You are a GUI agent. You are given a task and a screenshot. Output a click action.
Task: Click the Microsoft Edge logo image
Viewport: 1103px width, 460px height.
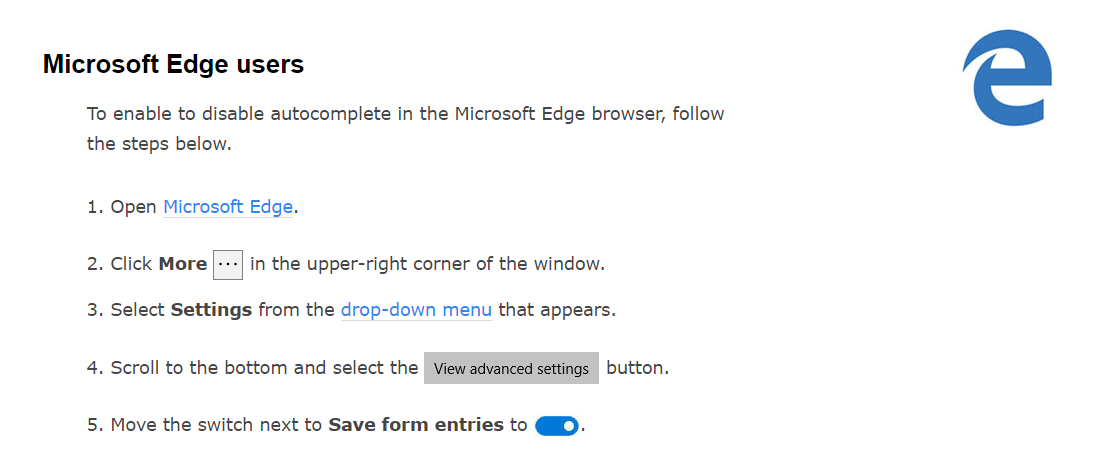(1007, 78)
